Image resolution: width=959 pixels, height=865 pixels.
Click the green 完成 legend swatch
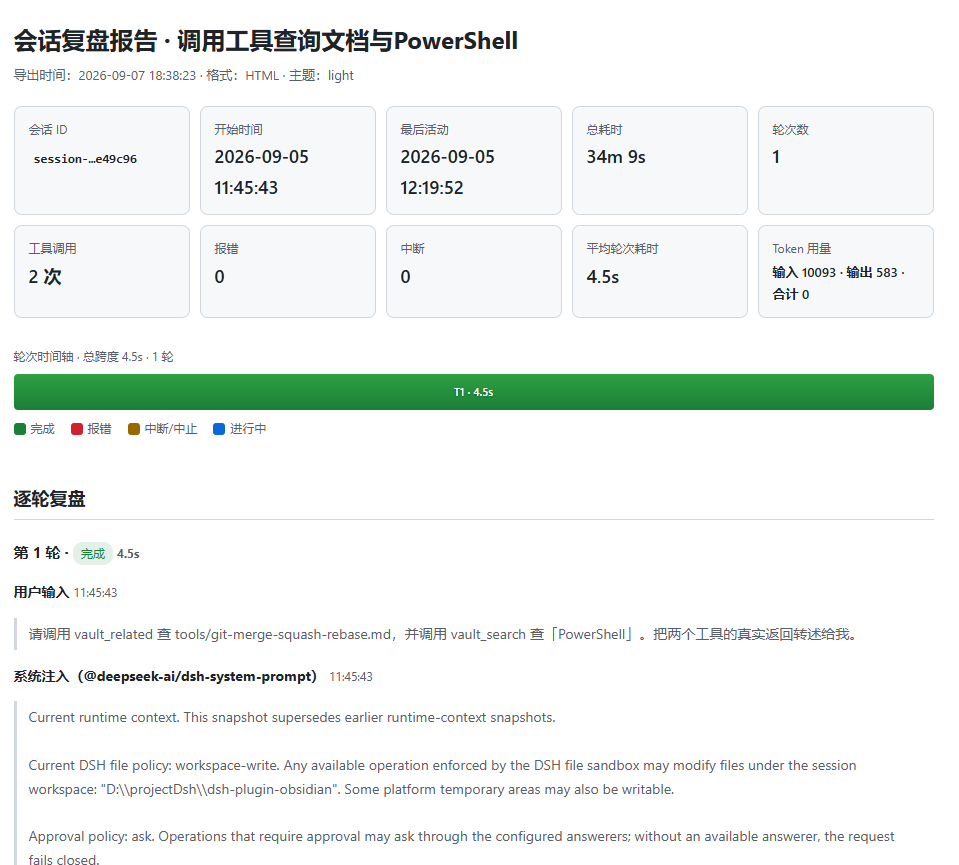(x=20, y=429)
